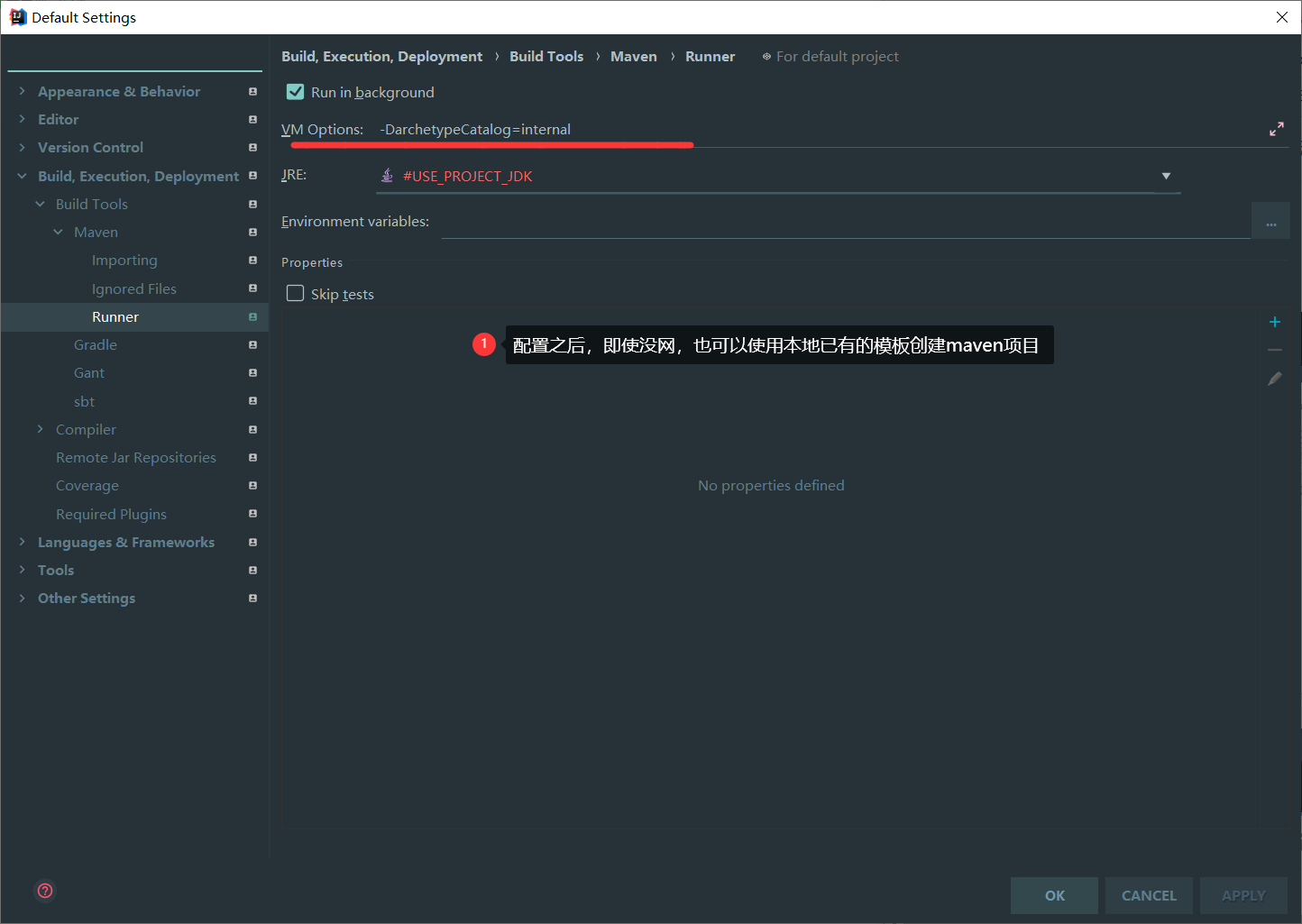Collapse Build, Execution, Deployment section

pyautogui.click(x=22, y=176)
